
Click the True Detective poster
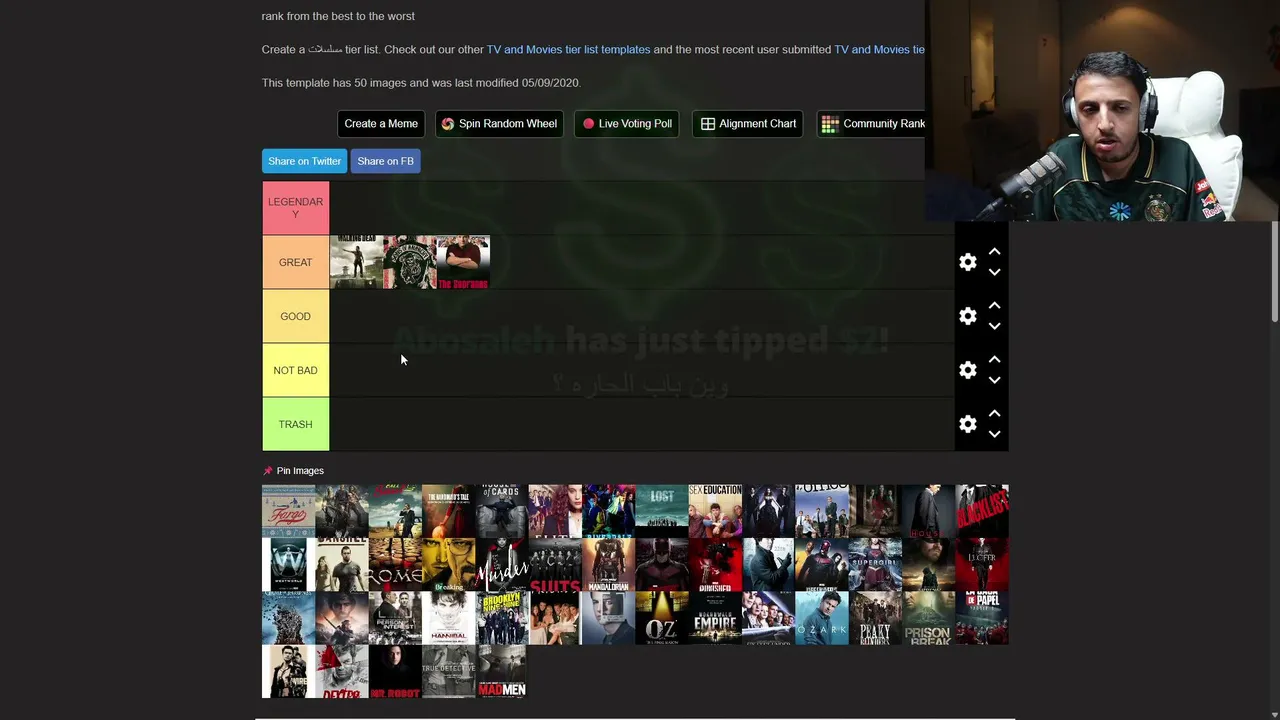coord(448,672)
